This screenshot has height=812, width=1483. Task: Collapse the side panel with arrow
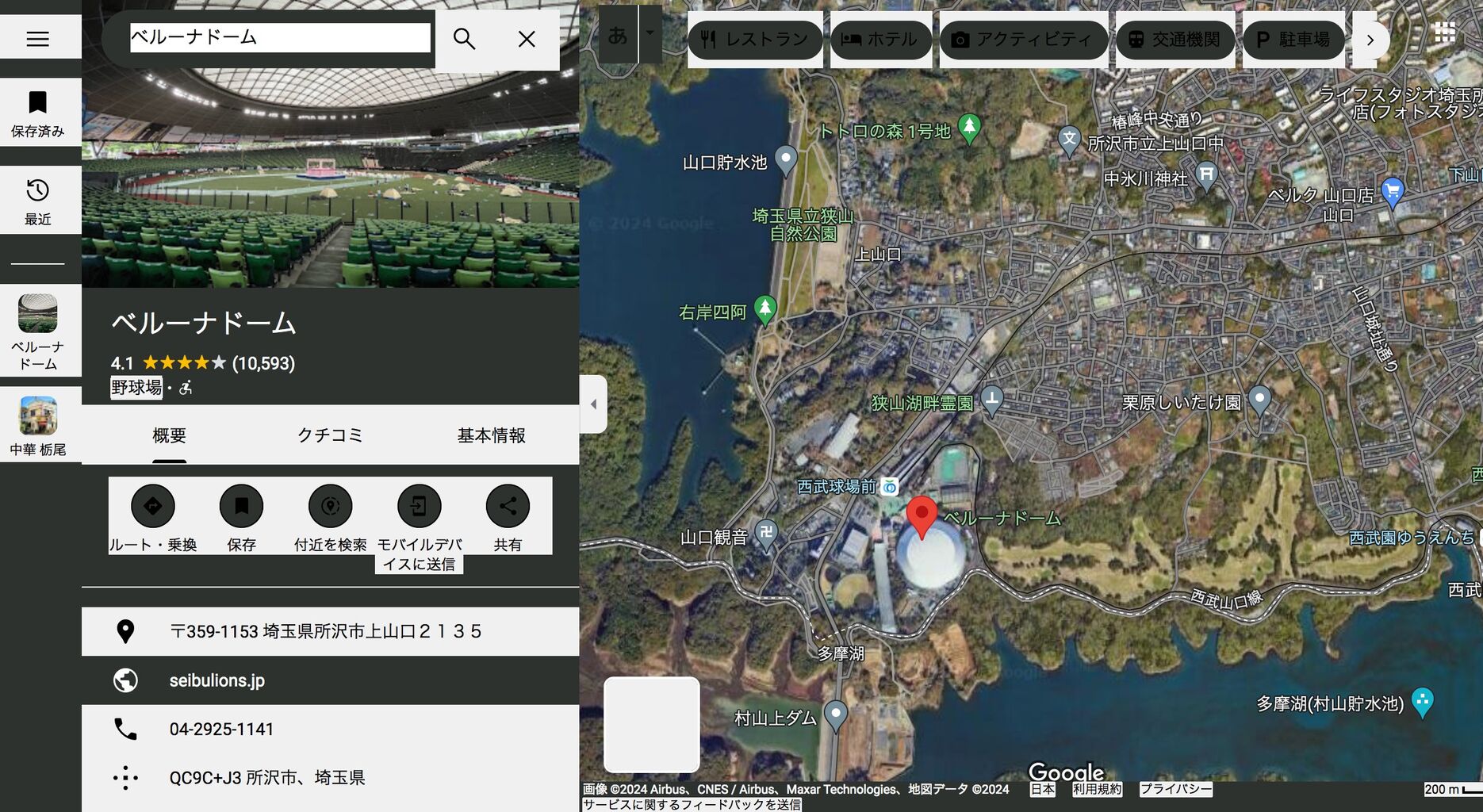[593, 404]
